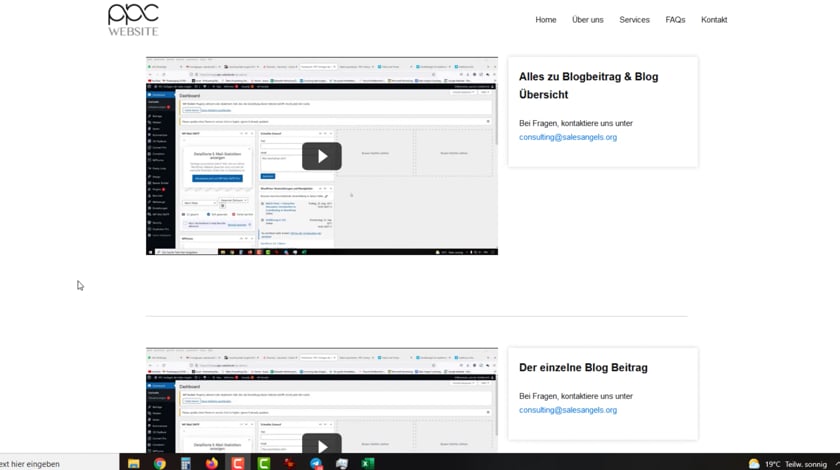Image resolution: width=840 pixels, height=470 pixels.
Task: Open Google Chrome from the taskbar
Action: [160, 464]
